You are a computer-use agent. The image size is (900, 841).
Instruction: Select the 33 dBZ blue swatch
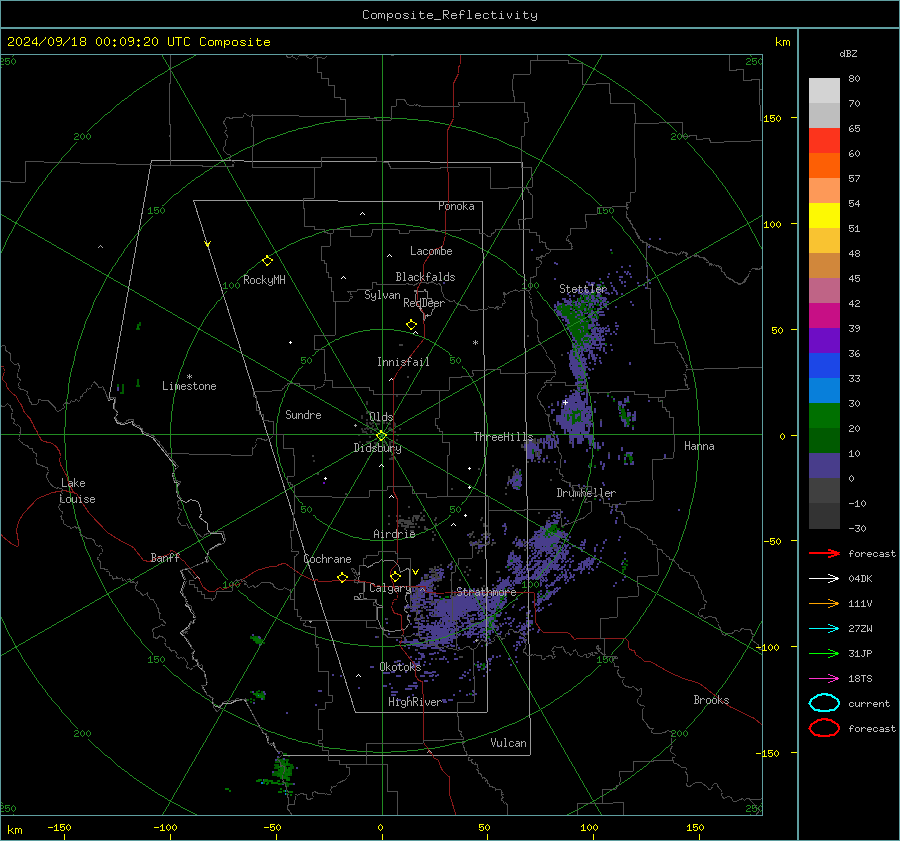[824, 365]
